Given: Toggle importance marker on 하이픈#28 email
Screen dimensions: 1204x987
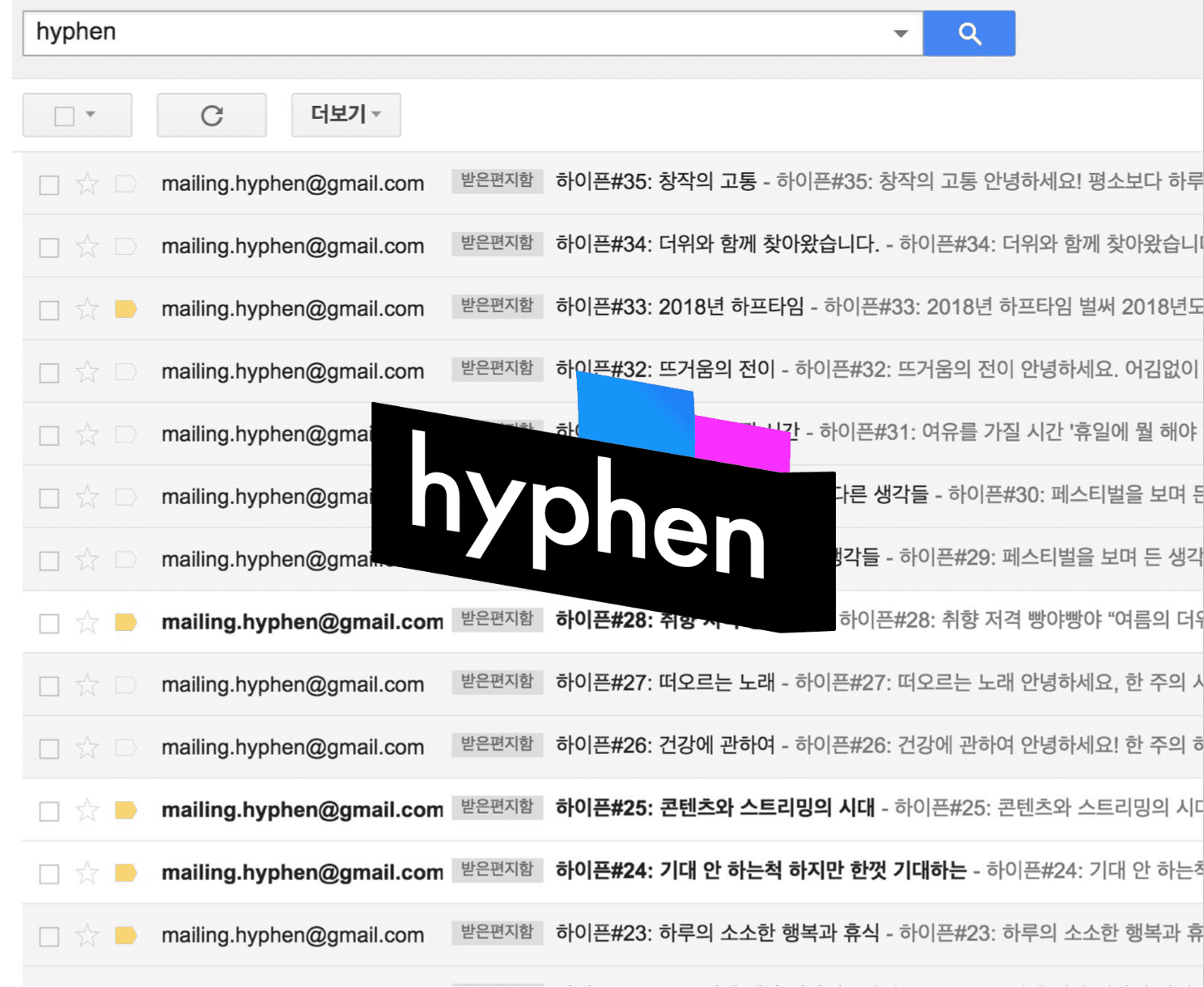Looking at the screenshot, I should [x=125, y=622].
